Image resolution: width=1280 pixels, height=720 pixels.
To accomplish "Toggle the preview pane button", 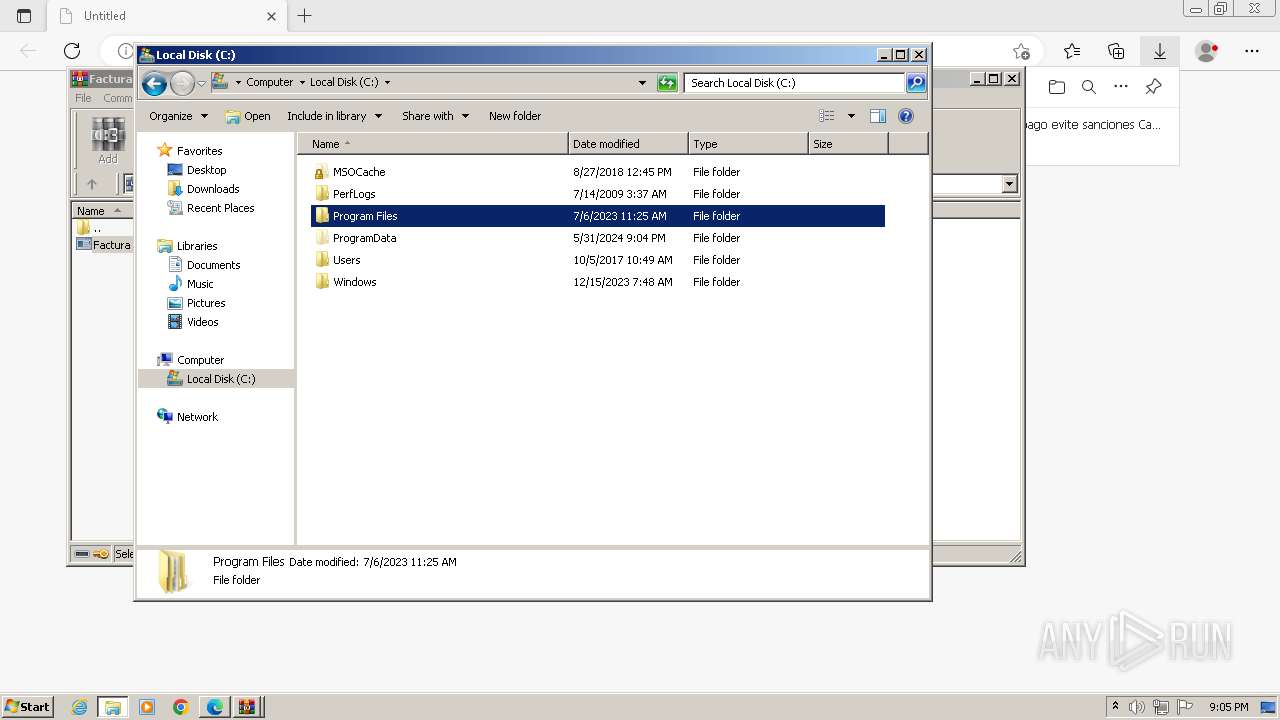I will (877, 116).
